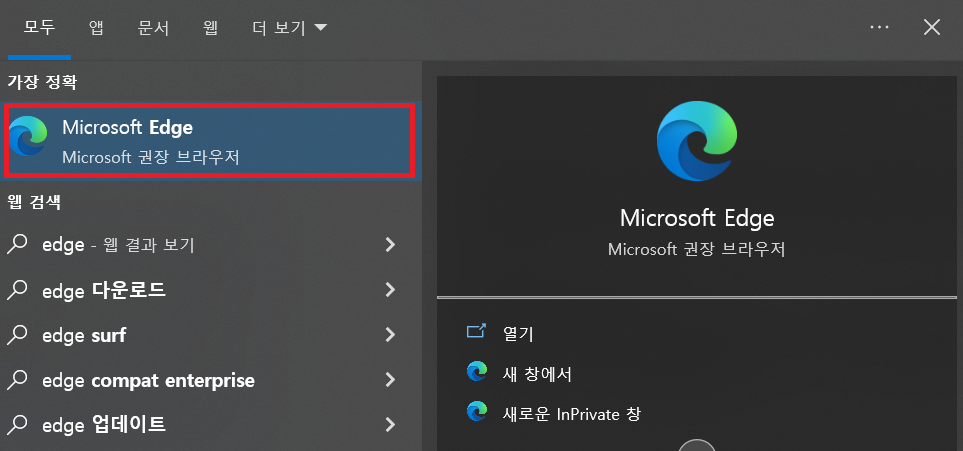Click the Edge logo in the best match row
Screen dimensions: 963x451
pos(28,136)
